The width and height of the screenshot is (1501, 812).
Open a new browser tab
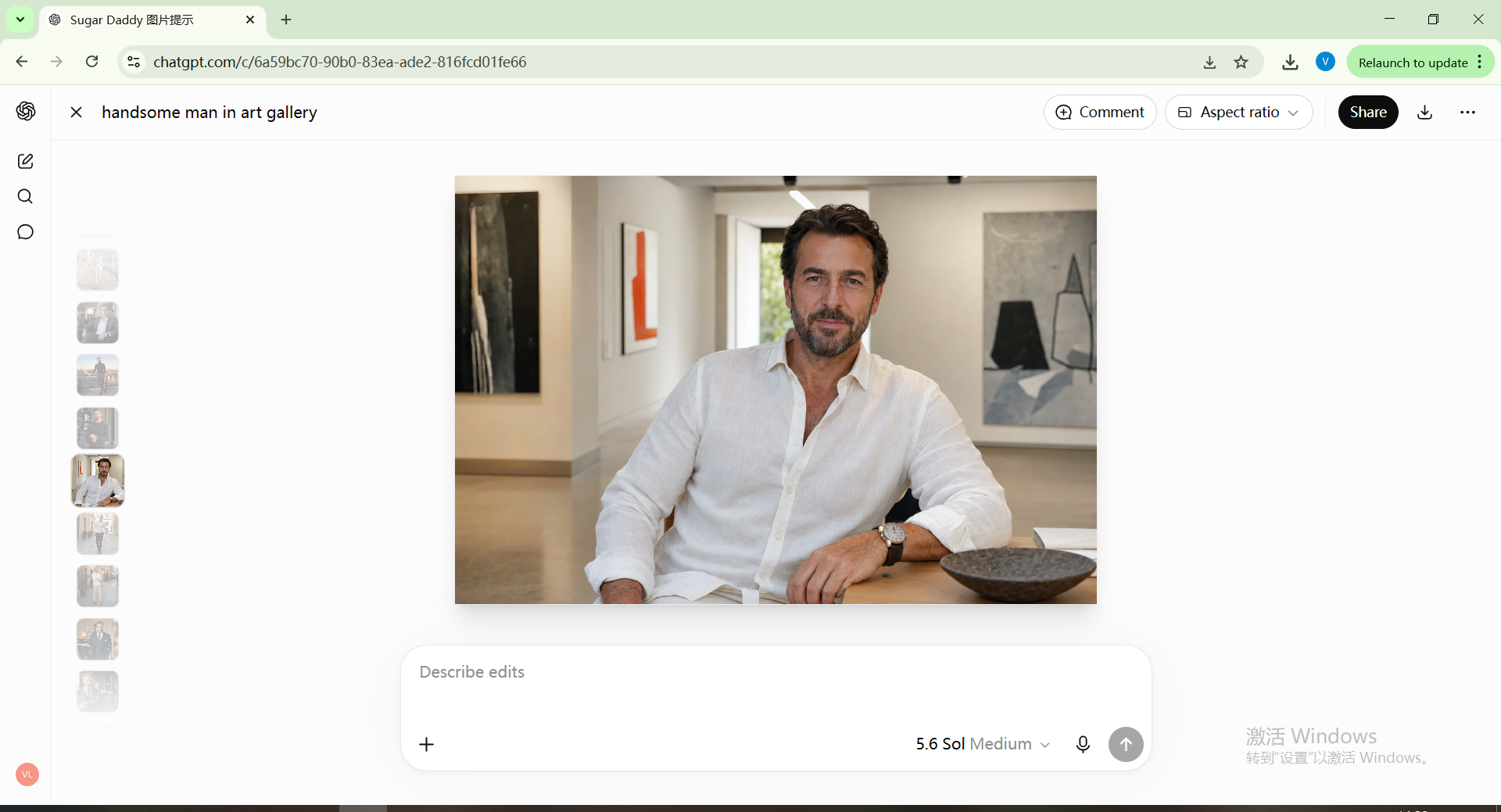[x=286, y=20]
